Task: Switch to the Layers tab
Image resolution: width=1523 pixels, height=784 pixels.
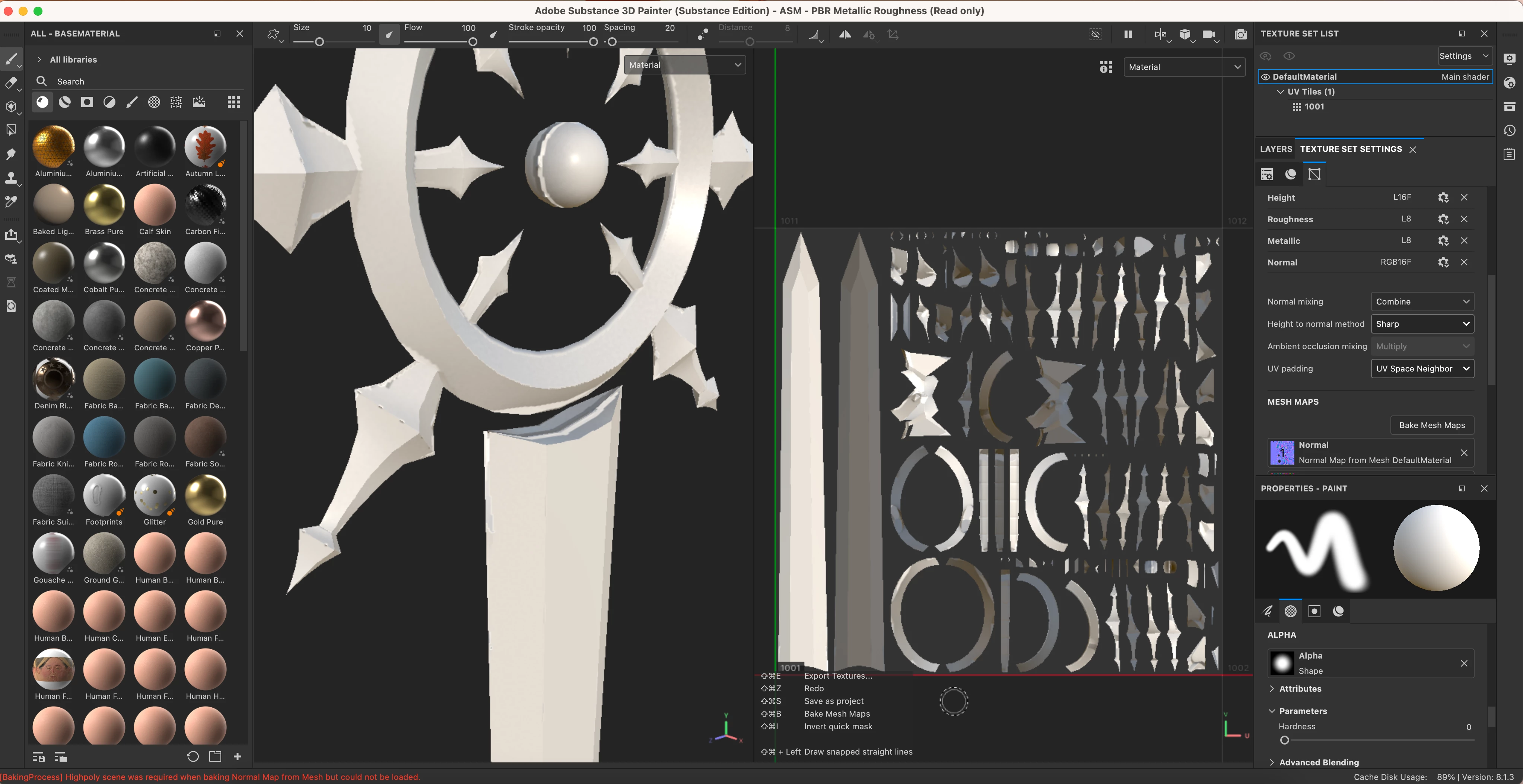Action: [x=1275, y=149]
